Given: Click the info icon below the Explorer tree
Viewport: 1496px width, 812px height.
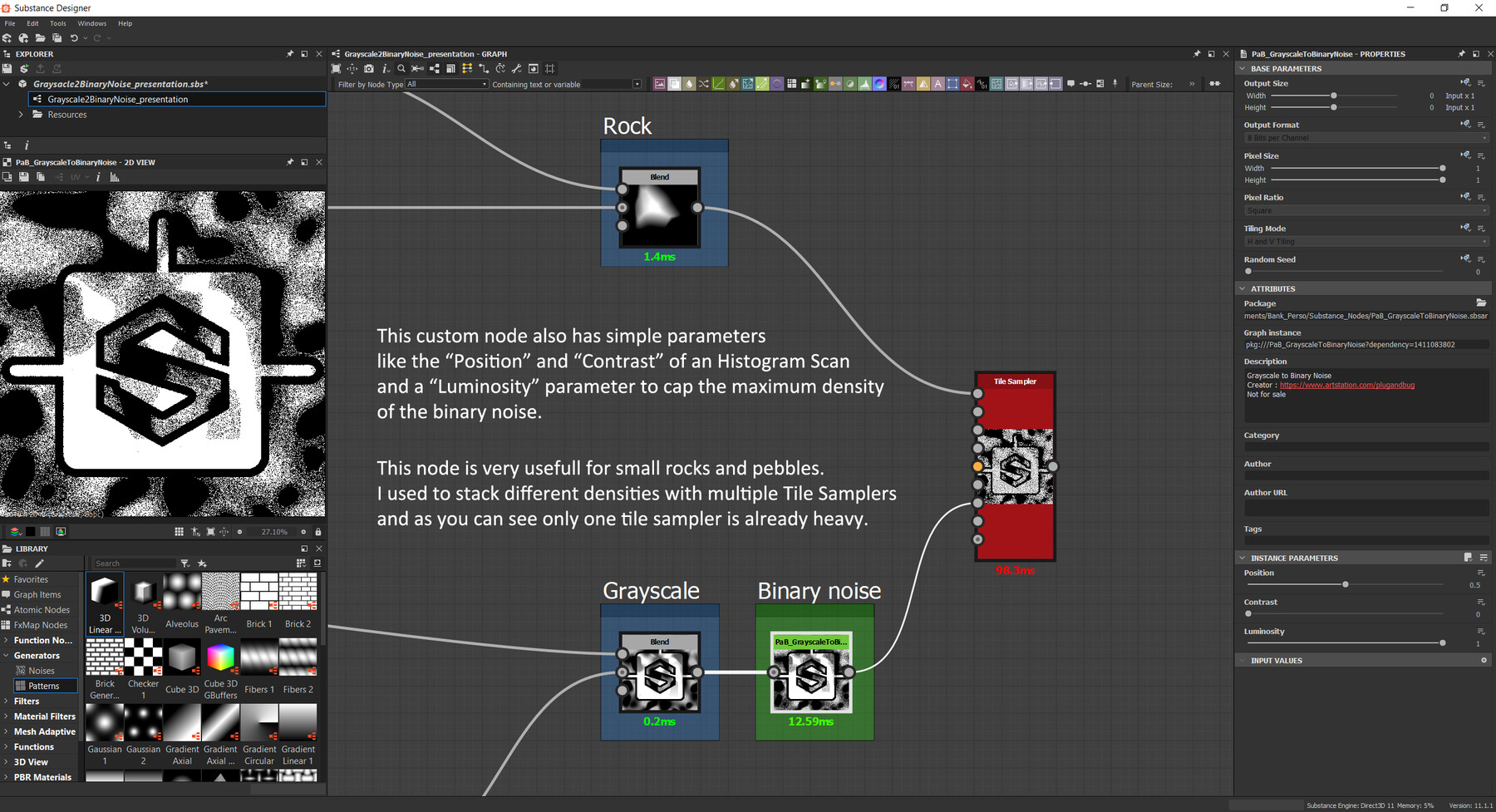Looking at the screenshot, I should [x=27, y=145].
